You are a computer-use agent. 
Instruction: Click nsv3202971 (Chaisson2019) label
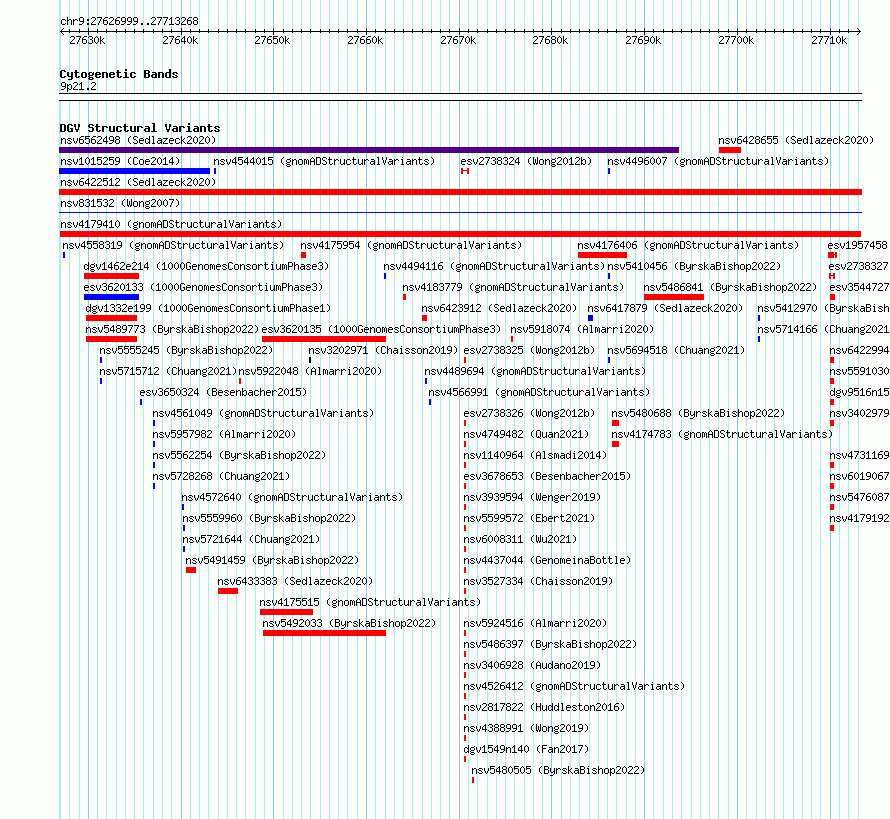pos(383,350)
